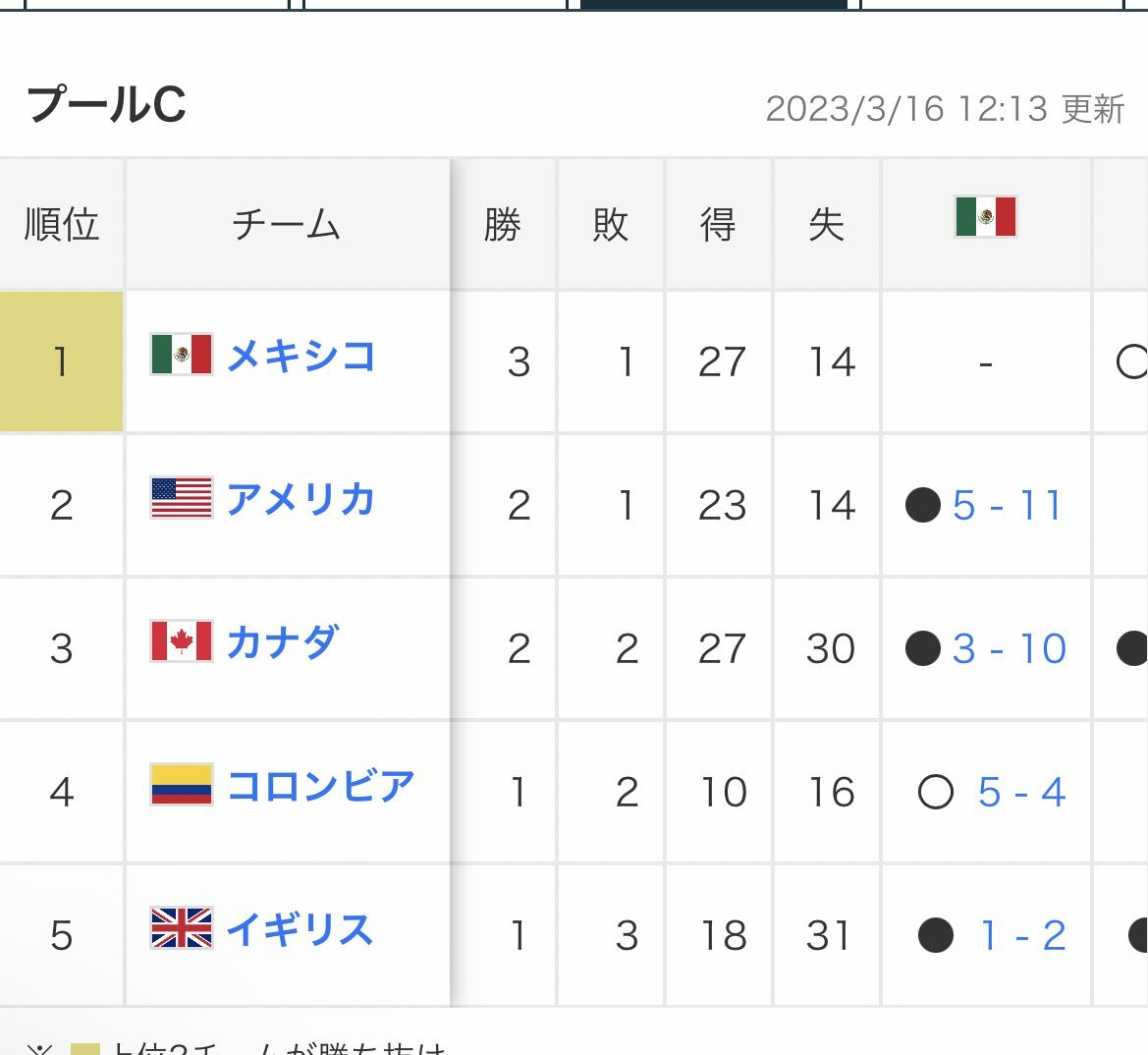Open the カナダ team link

coord(283,642)
